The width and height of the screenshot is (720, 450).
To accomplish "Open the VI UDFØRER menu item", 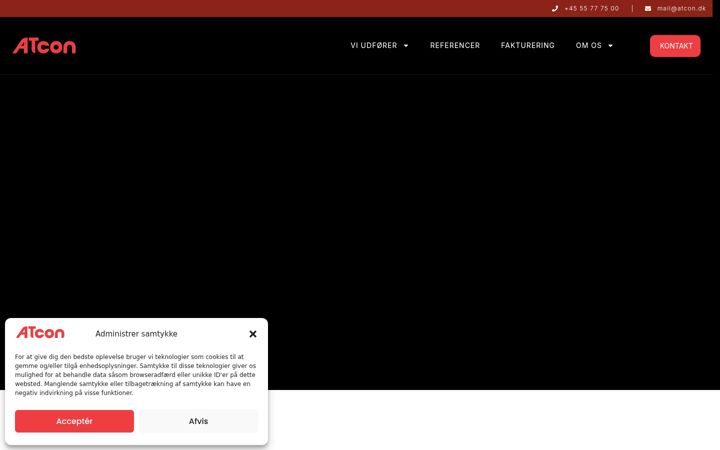I will click(x=374, y=45).
